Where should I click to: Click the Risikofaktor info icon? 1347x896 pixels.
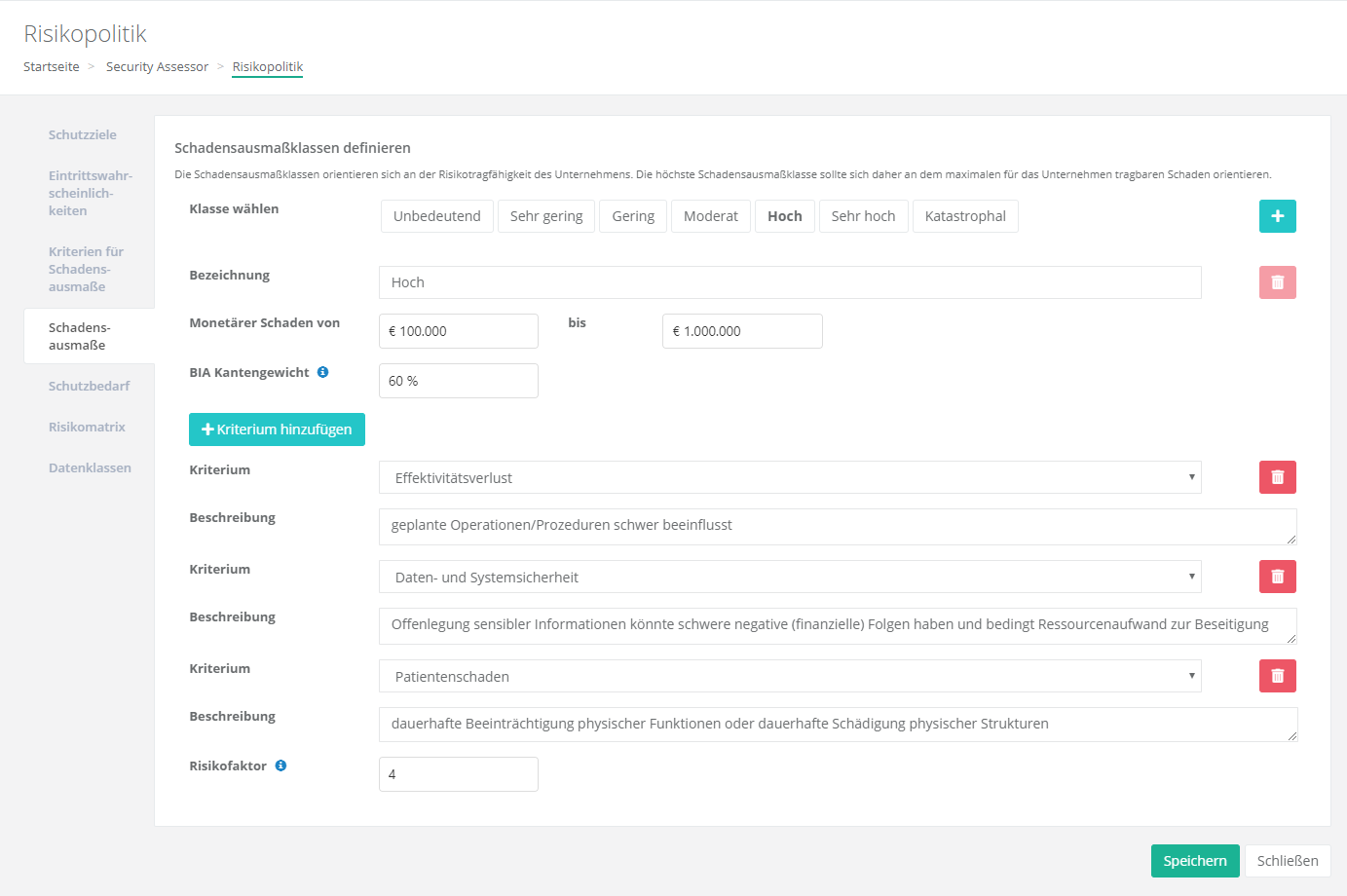tap(281, 765)
